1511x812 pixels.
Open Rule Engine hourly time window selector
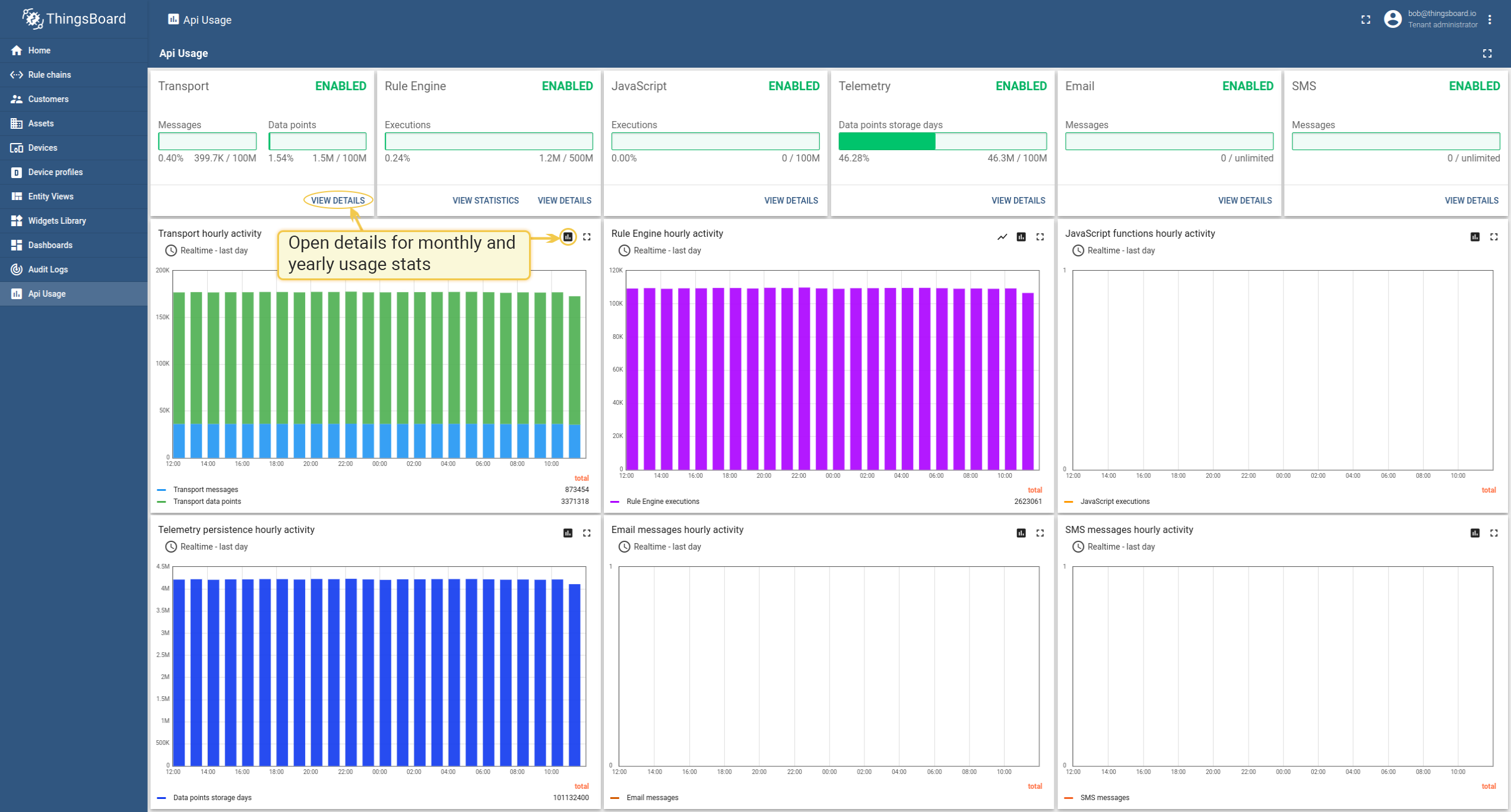pos(660,250)
